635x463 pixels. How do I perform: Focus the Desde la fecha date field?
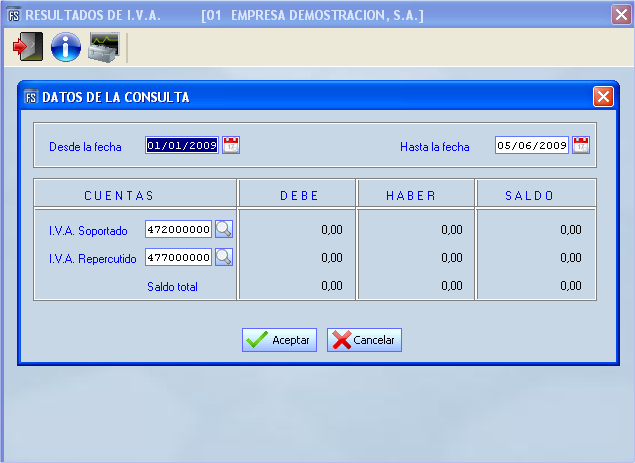(182, 145)
